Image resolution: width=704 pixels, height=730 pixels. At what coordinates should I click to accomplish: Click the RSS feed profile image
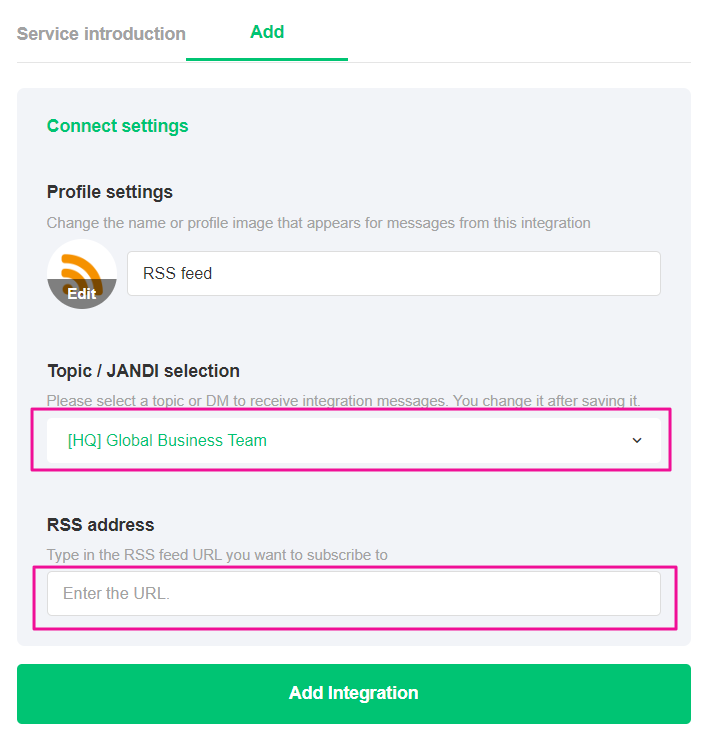pos(82,273)
